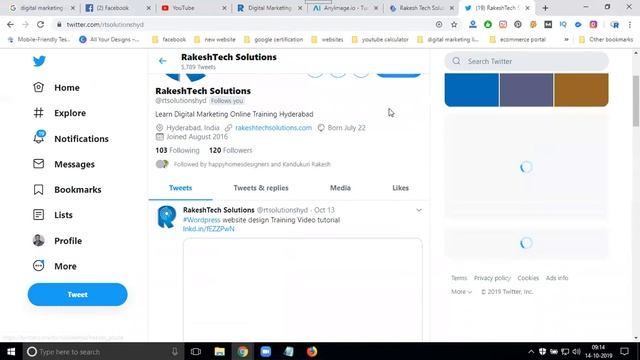Open the facebook bookmarks folder

(x=169, y=40)
